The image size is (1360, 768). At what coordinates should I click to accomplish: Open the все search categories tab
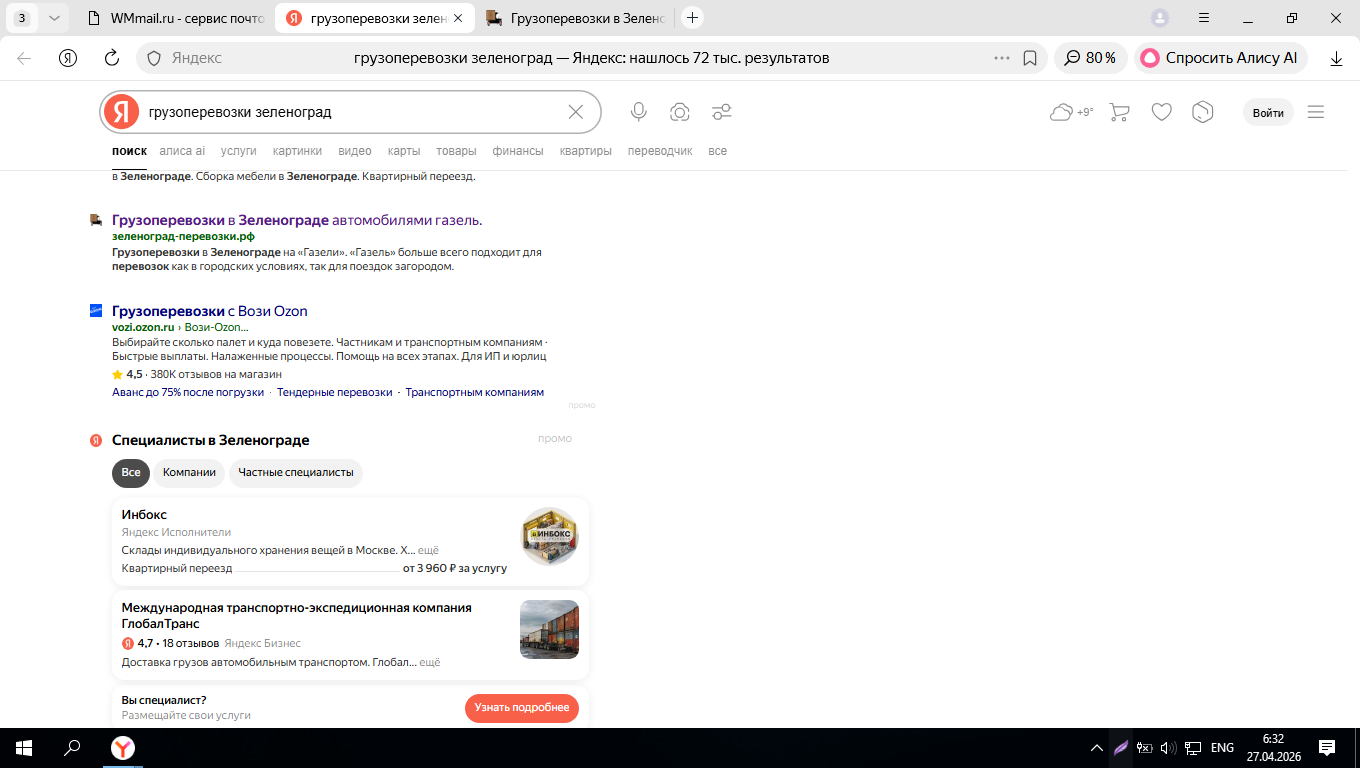[717, 151]
